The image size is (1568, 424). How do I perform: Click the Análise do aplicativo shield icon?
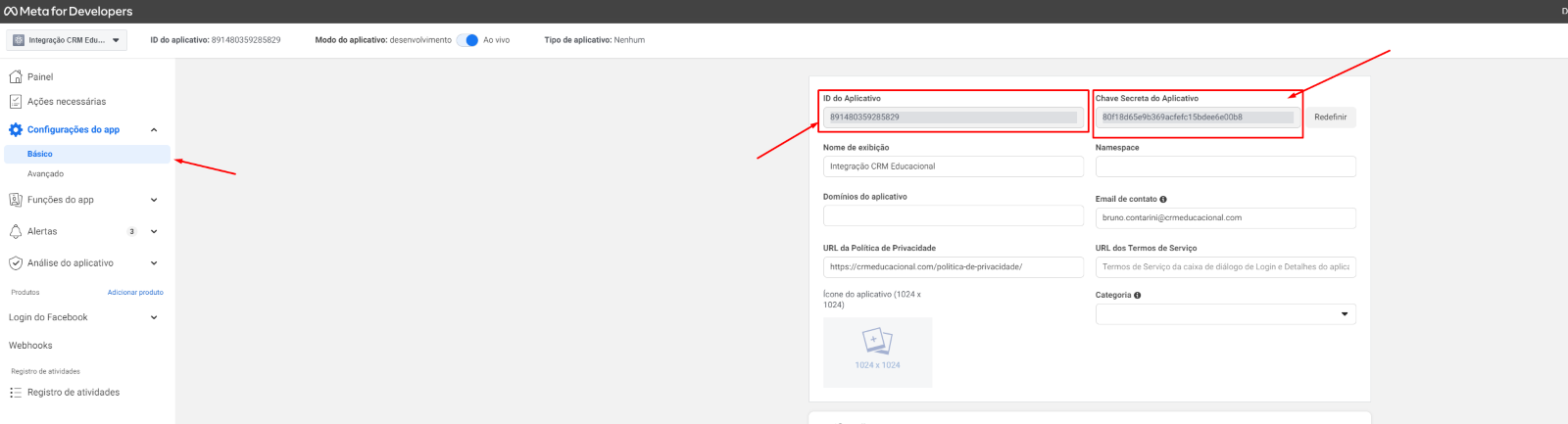pyautogui.click(x=16, y=262)
